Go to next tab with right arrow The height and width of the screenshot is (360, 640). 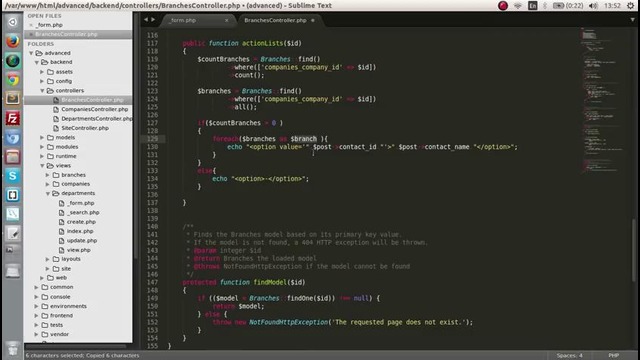tap(153, 19)
